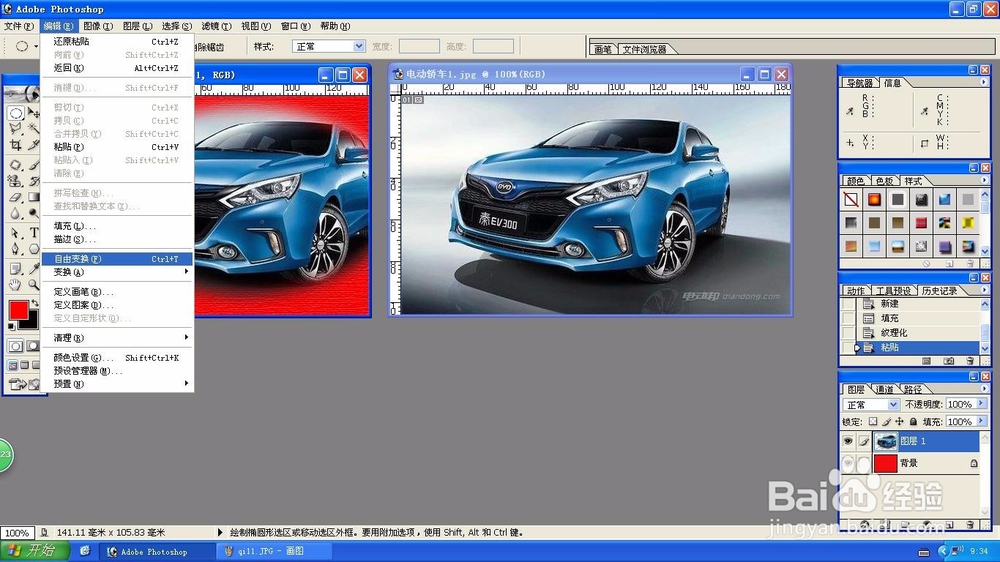Open the 文件浏览器 tab
This screenshot has height=562, width=1000.
[645, 49]
